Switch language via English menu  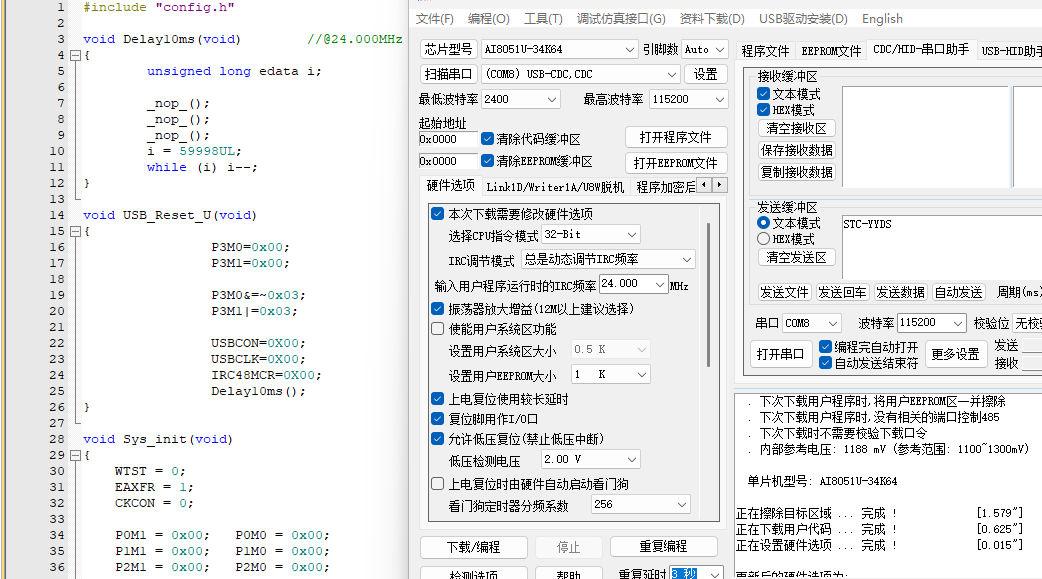pyautogui.click(x=882, y=19)
